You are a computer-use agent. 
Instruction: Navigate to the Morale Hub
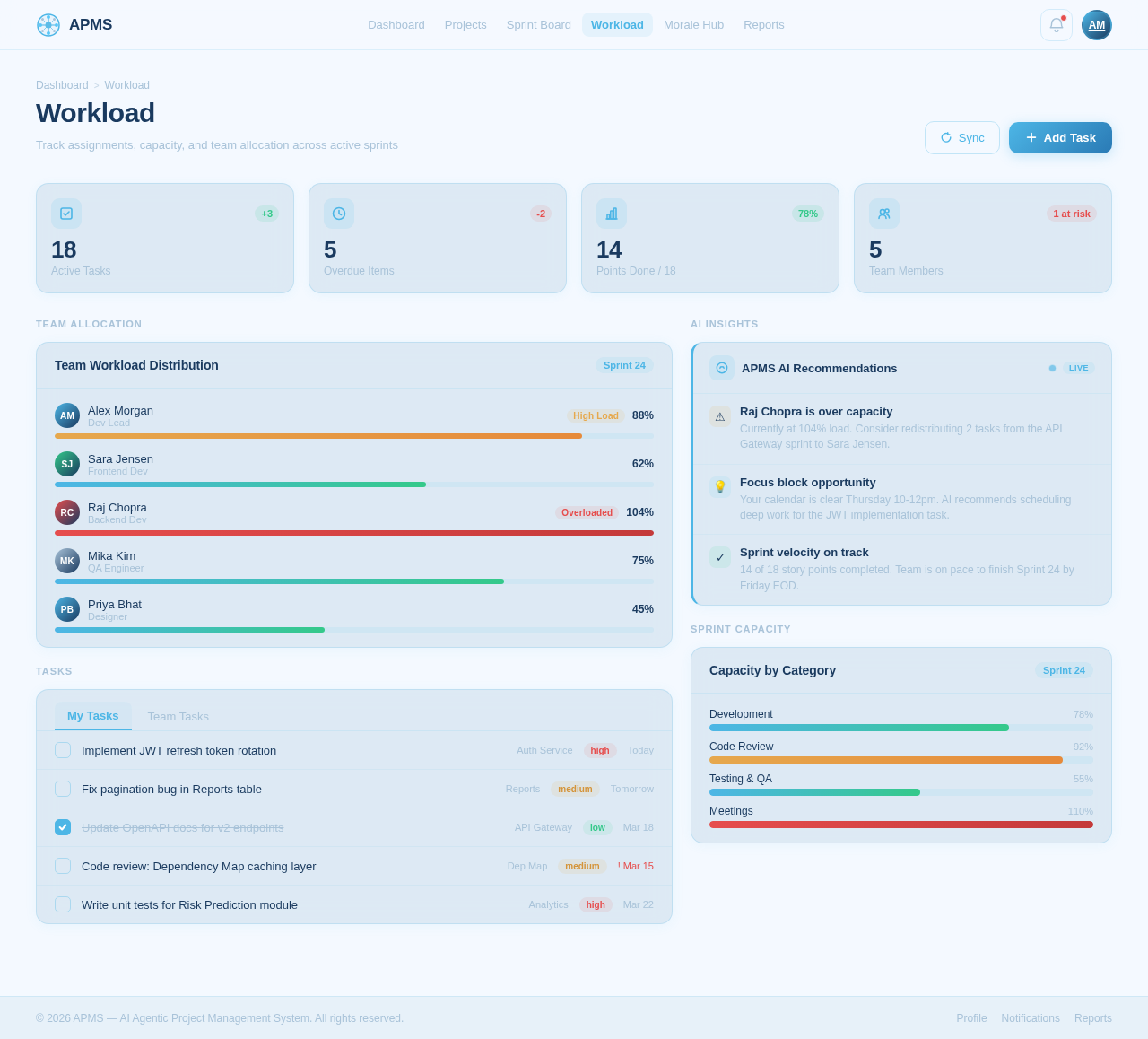(694, 24)
